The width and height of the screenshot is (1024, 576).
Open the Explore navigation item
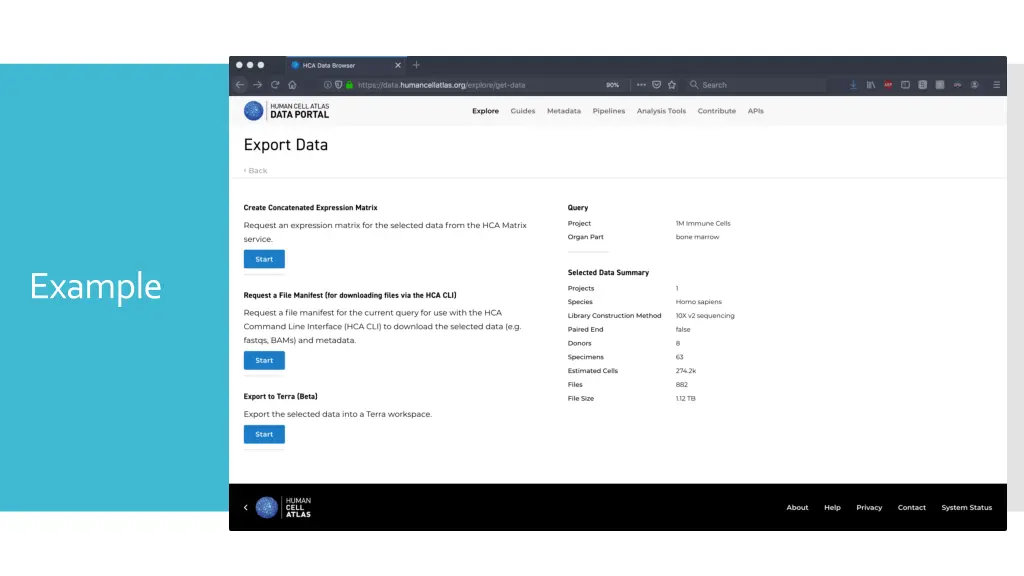tap(485, 111)
